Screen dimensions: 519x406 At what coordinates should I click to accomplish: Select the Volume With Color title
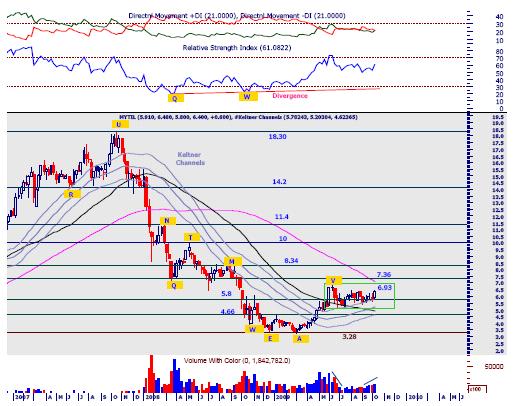tap(237, 361)
